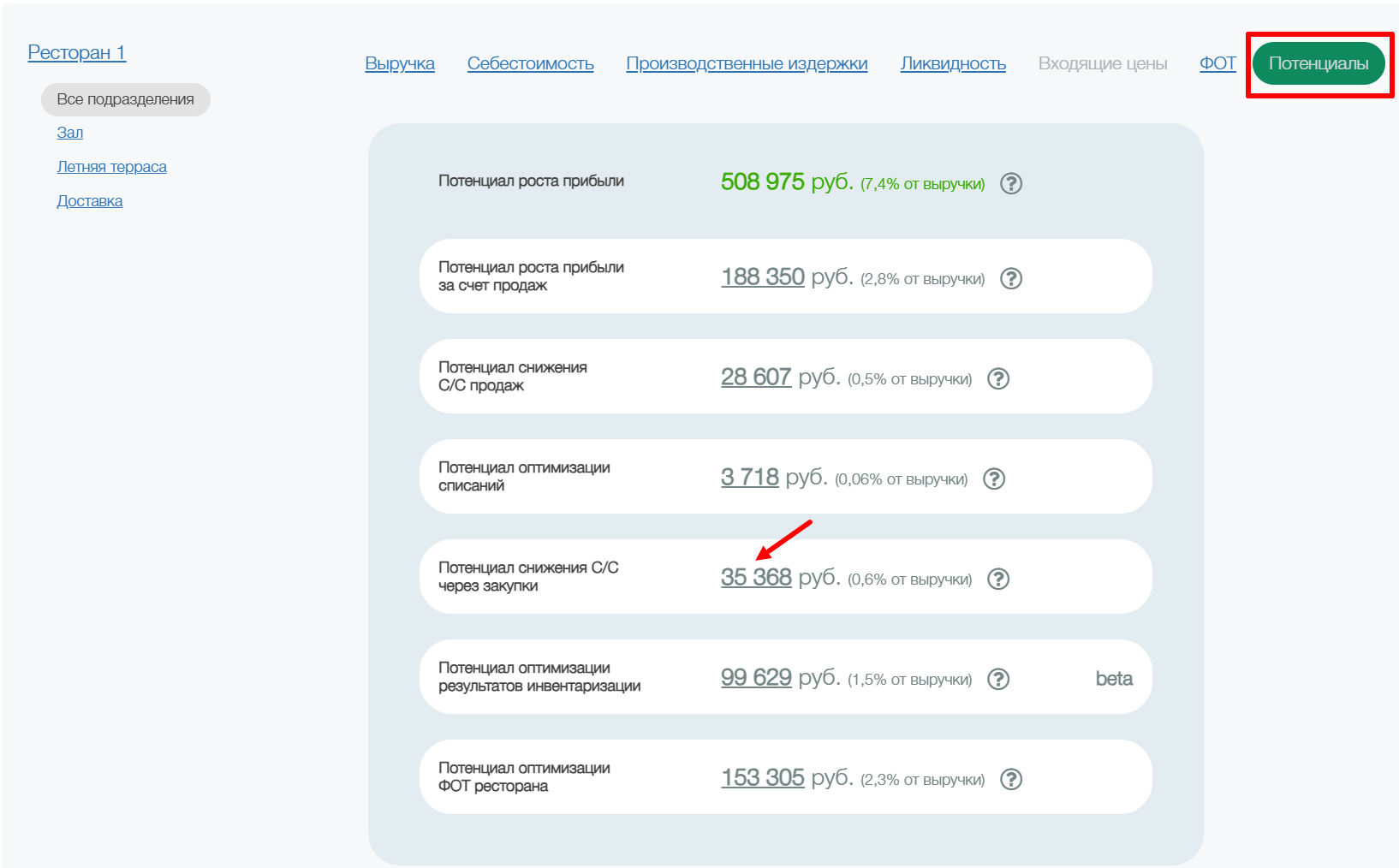Open the 188 350 sales potential value

point(762,276)
